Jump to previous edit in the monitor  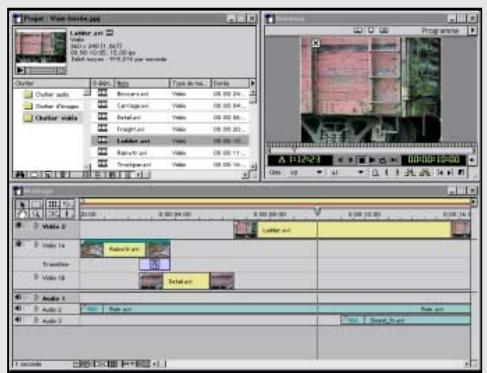click(440, 172)
